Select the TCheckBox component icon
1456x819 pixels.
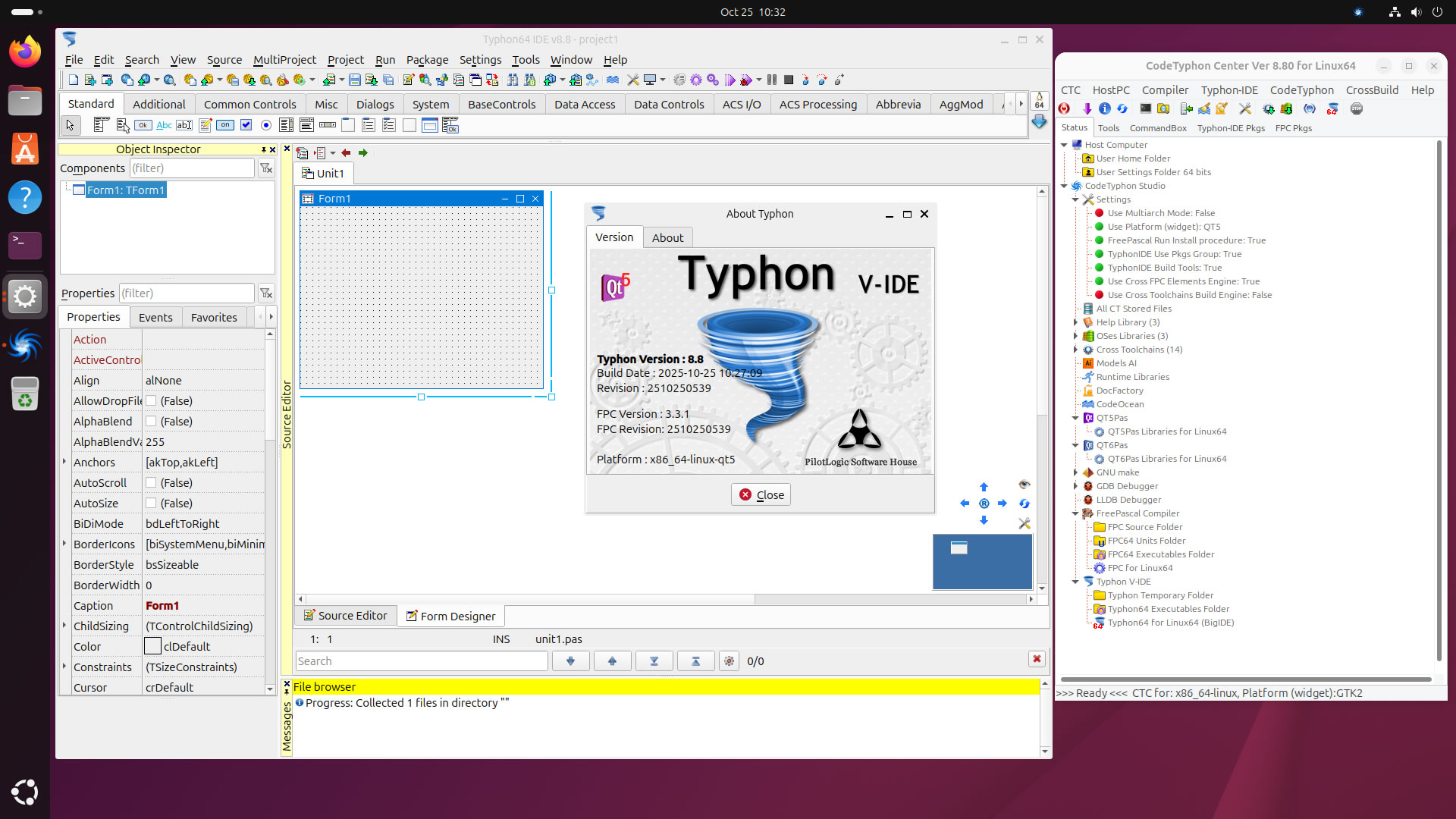pos(246,125)
